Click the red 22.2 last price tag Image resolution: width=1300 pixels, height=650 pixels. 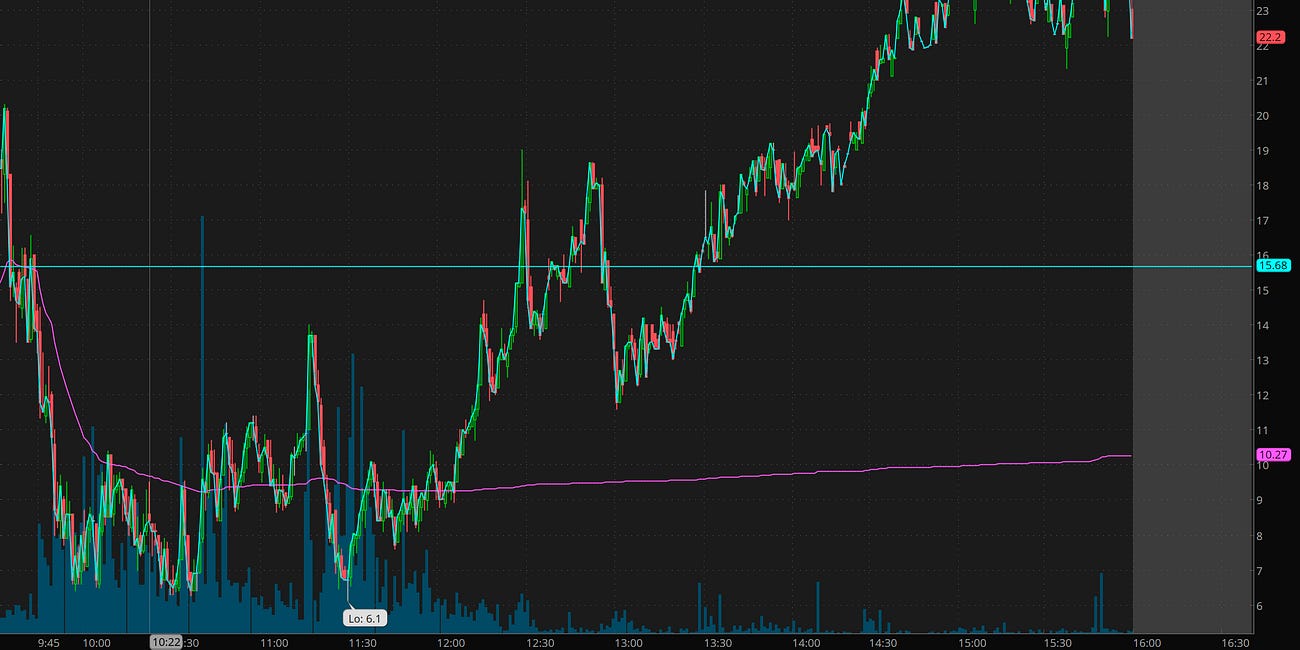(x=1268, y=37)
